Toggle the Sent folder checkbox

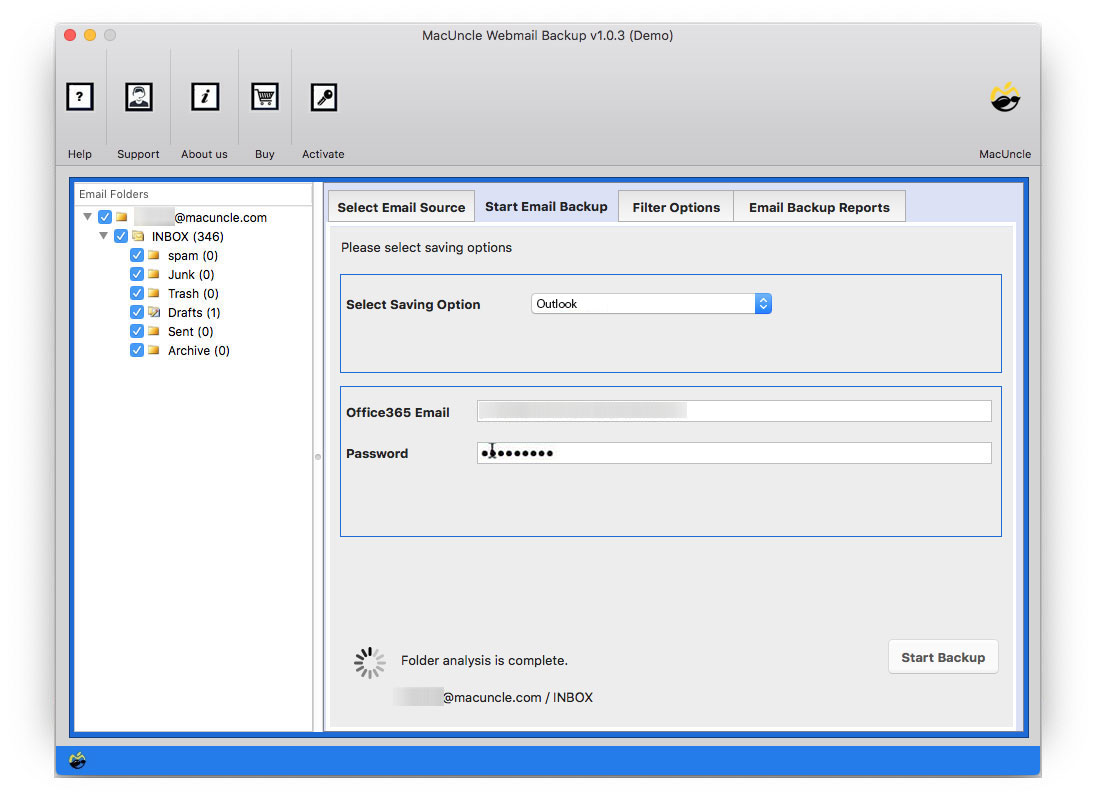[137, 331]
